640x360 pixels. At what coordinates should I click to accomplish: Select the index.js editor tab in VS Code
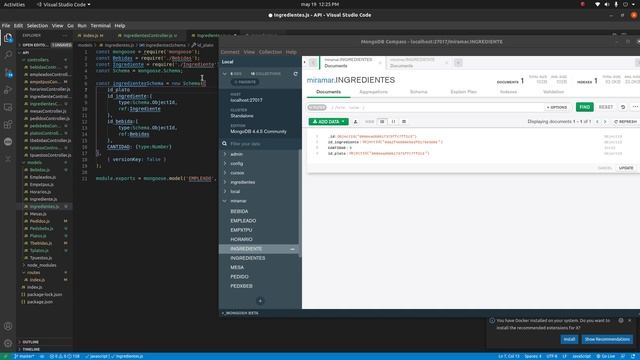click(93, 36)
